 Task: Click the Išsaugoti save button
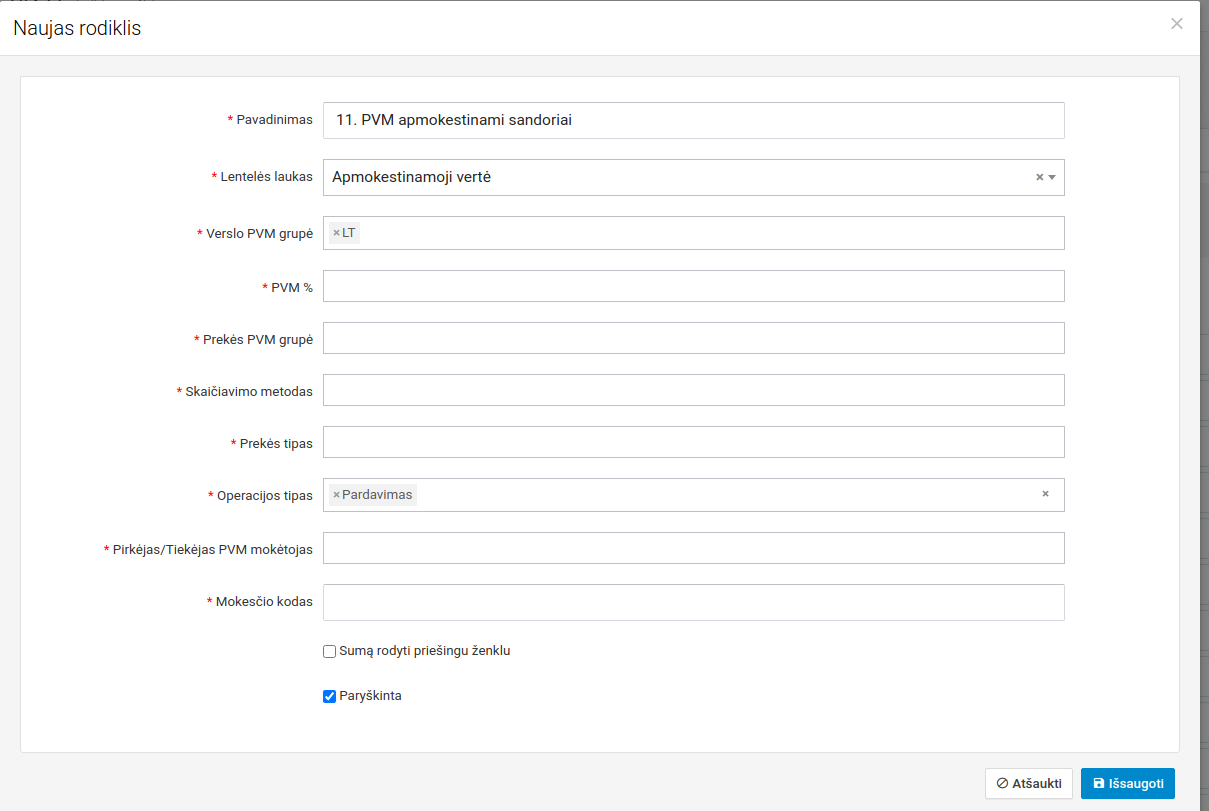click(x=1127, y=784)
